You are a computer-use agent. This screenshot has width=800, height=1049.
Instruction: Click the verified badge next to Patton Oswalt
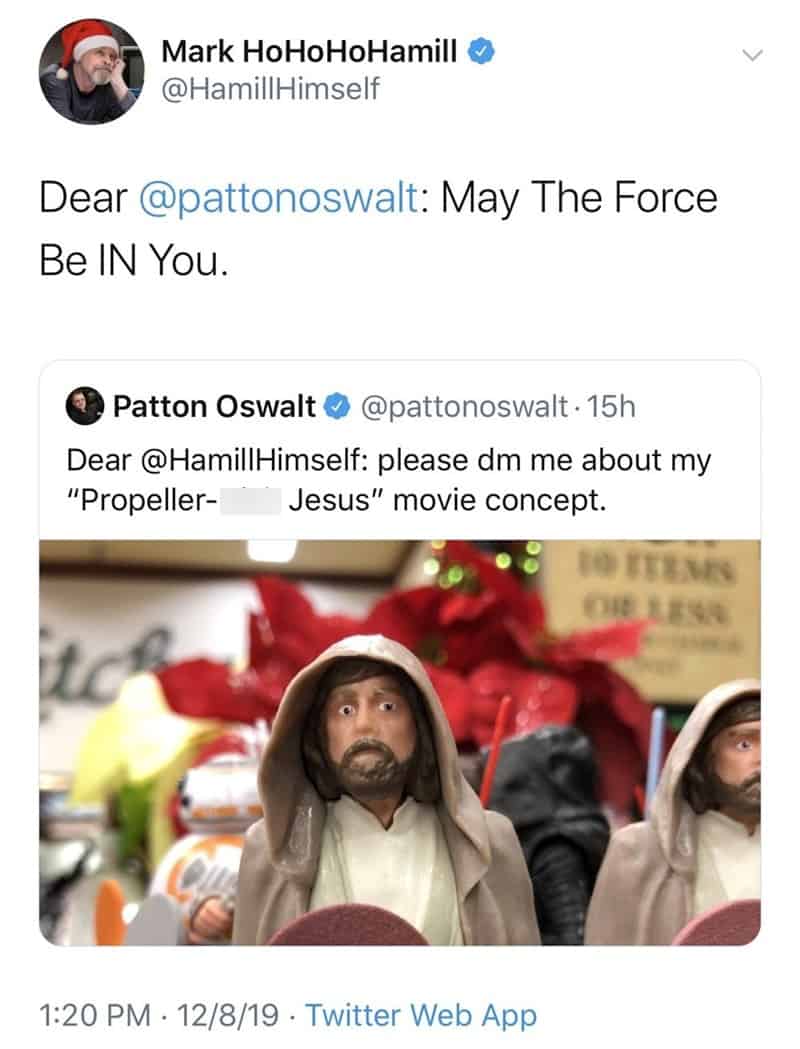pyautogui.click(x=337, y=407)
